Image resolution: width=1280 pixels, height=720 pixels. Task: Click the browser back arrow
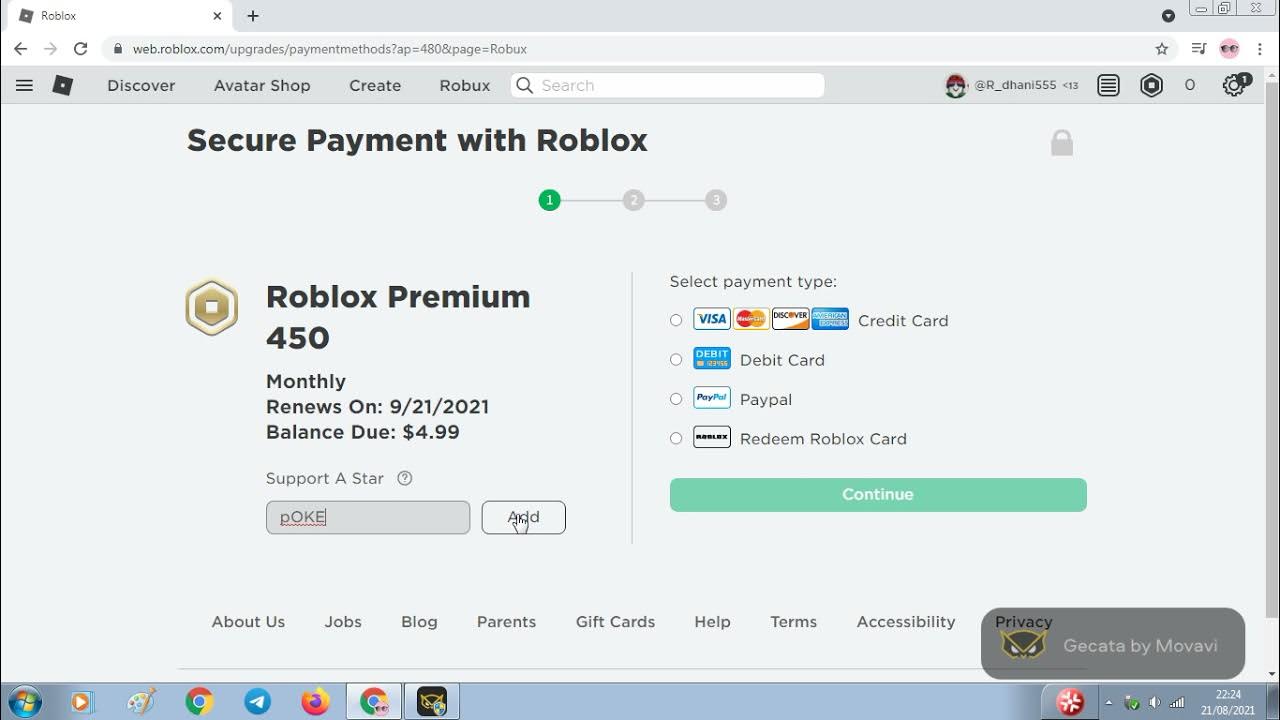[x=20, y=48]
